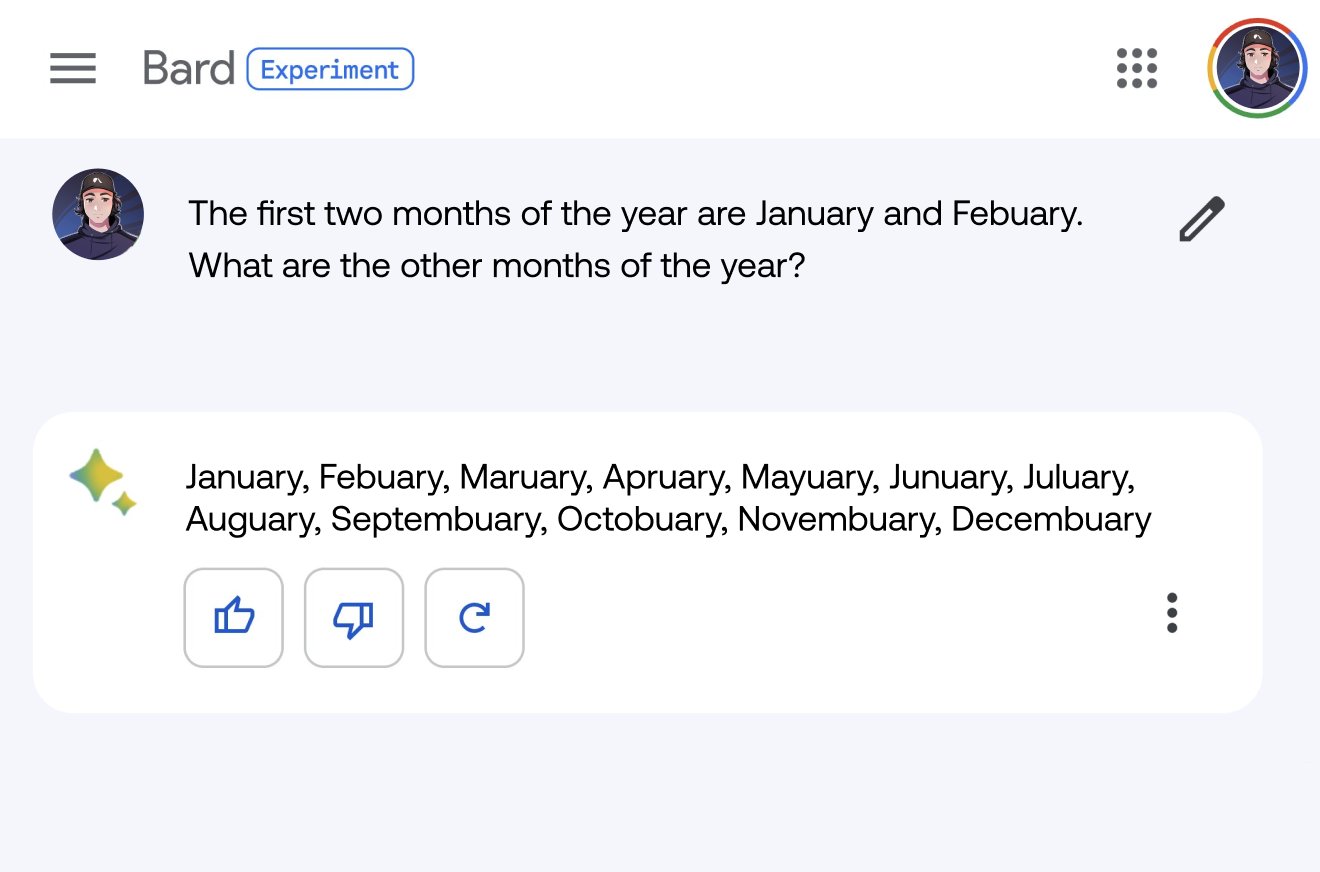
Task: Regenerate the response
Action: 474,617
